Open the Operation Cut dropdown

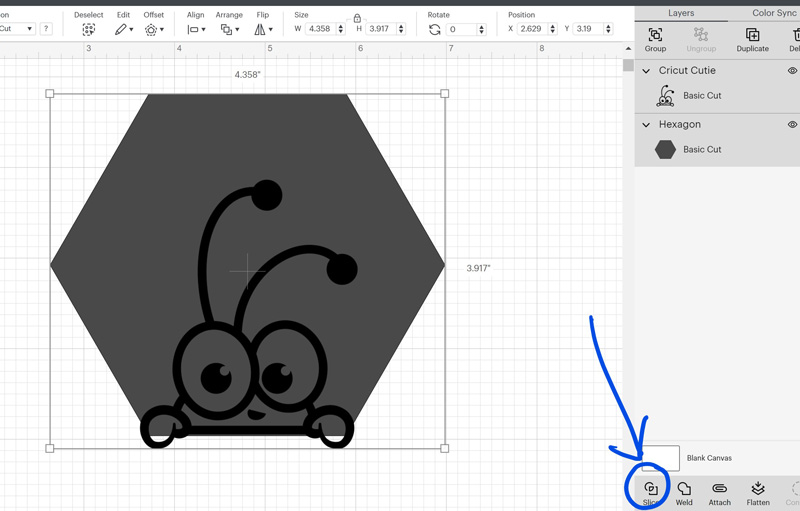pyautogui.click(x=17, y=29)
